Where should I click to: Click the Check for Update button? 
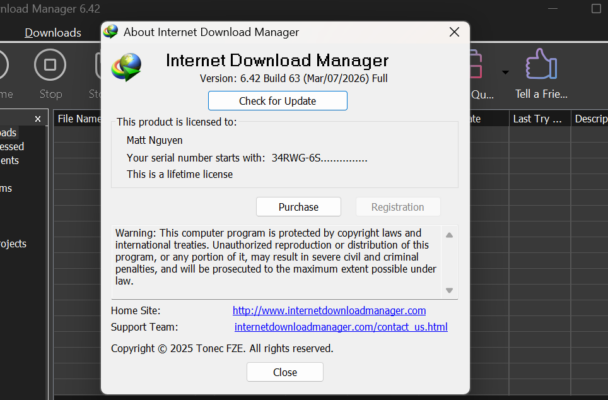pos(278,101)
